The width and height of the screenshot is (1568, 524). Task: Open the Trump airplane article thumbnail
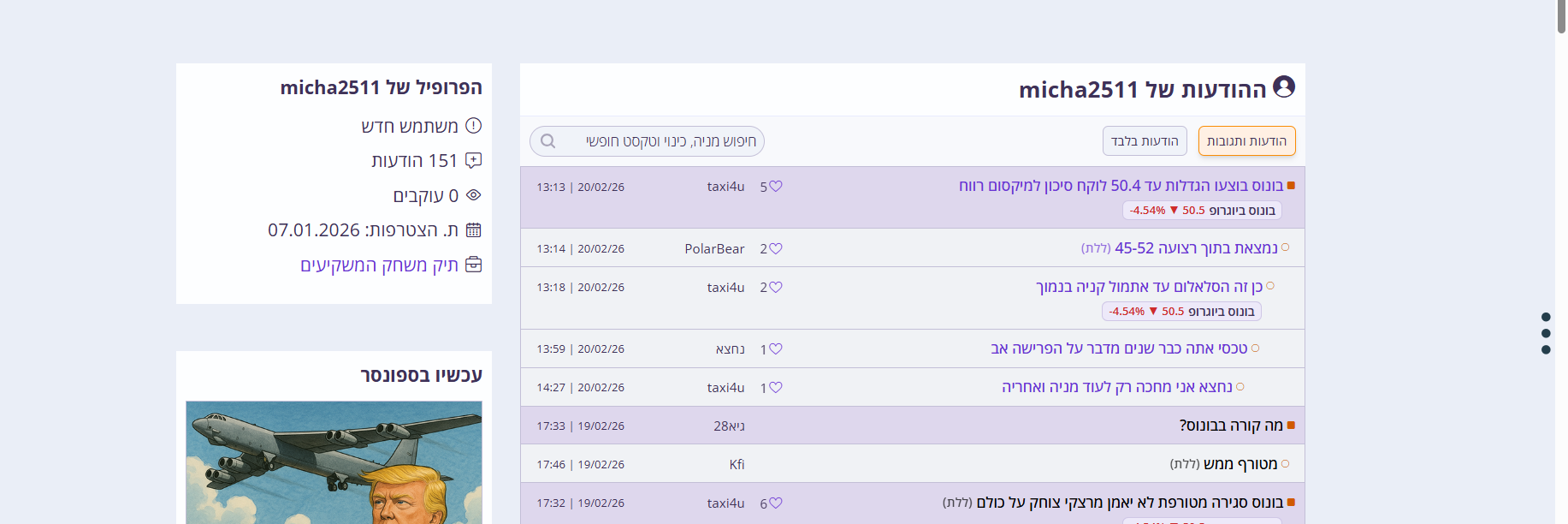click(x=334, y=462)
